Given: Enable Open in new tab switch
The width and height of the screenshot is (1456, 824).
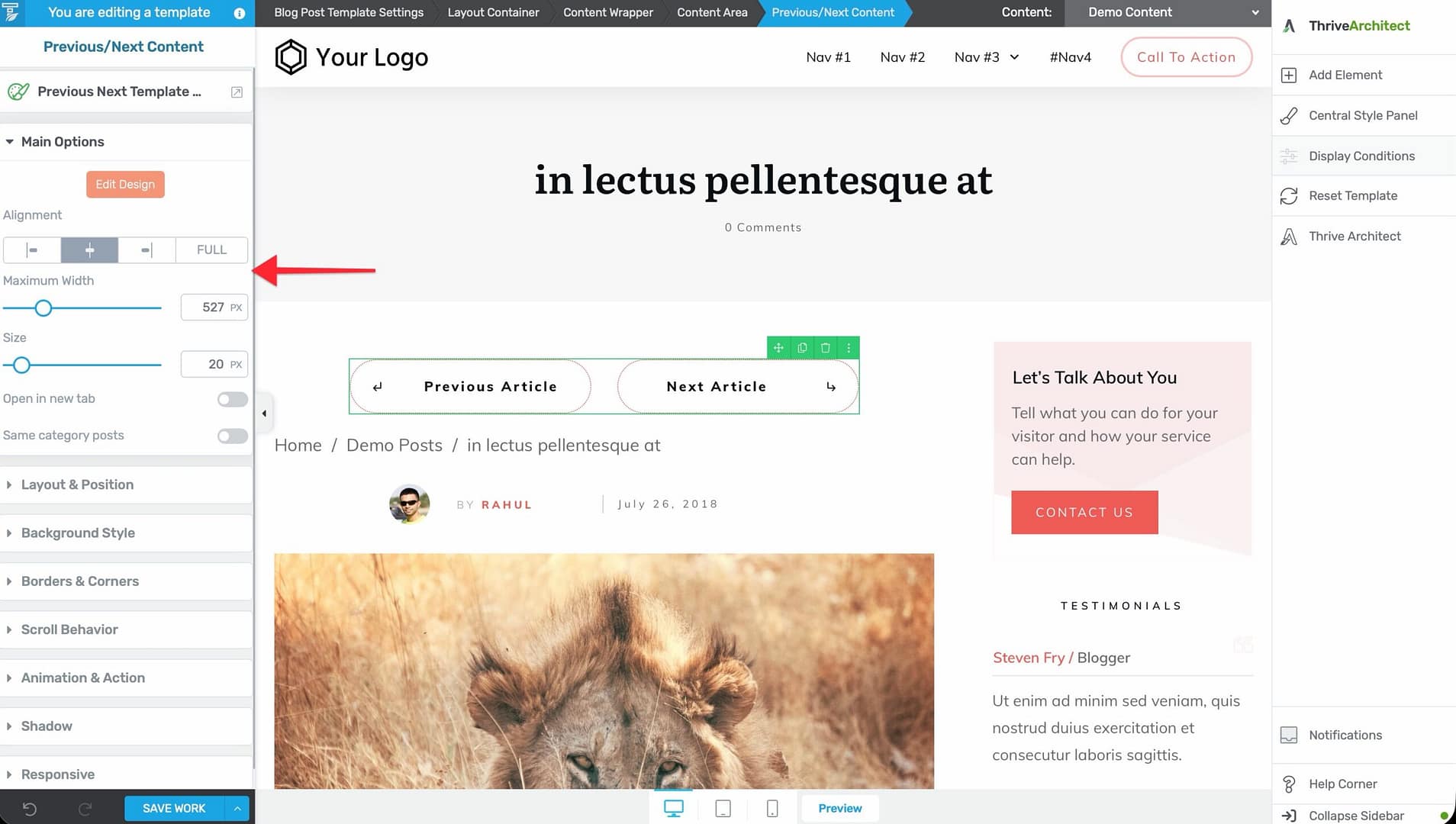Looking at the screenshot, I should pos(232,399).
